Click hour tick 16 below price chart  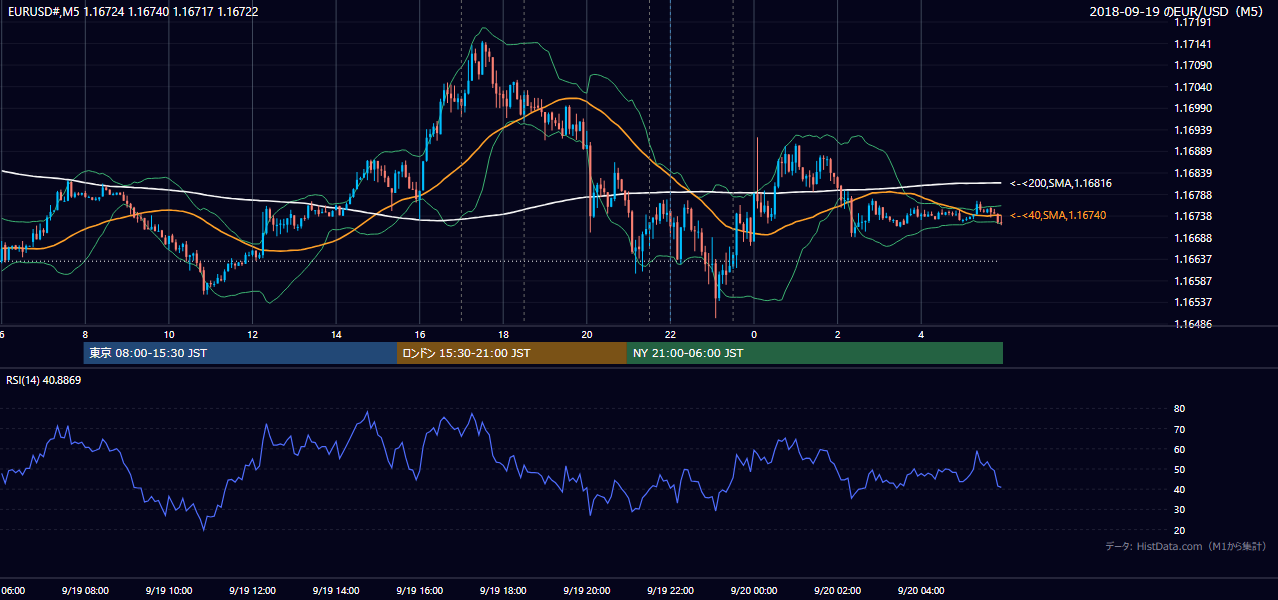420,335
